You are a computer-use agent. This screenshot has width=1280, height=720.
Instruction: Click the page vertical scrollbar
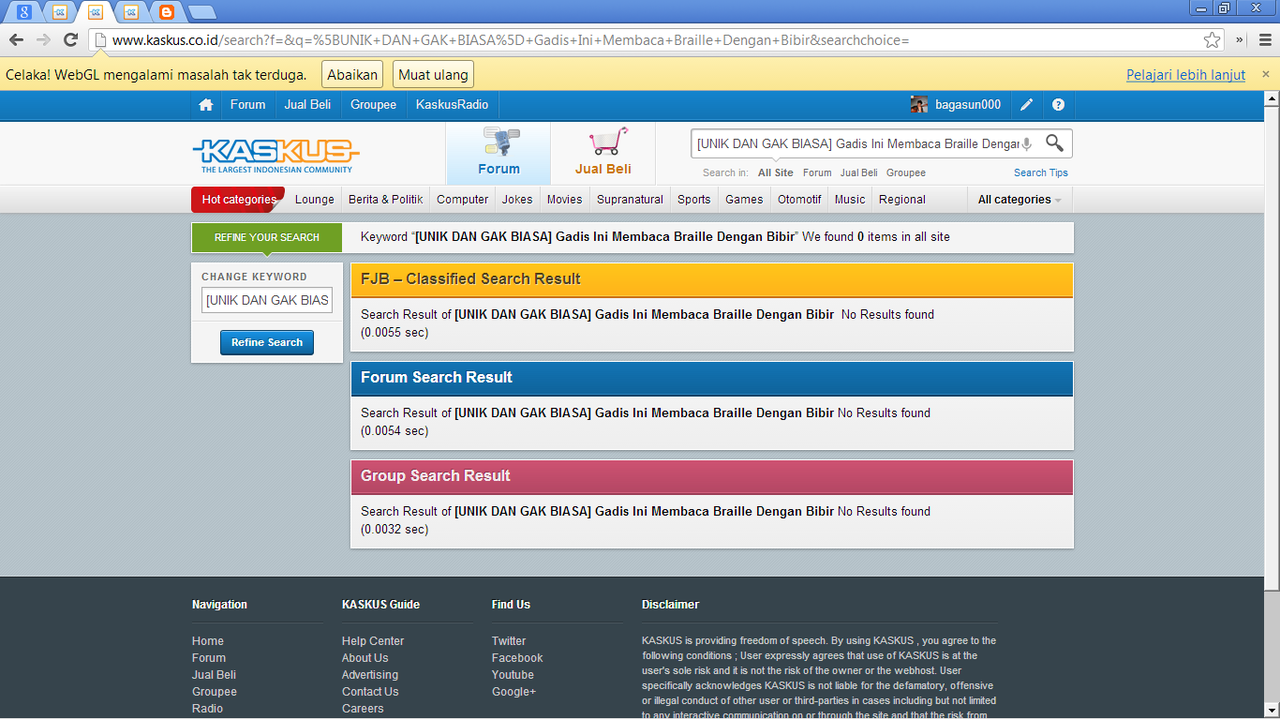1271,340
